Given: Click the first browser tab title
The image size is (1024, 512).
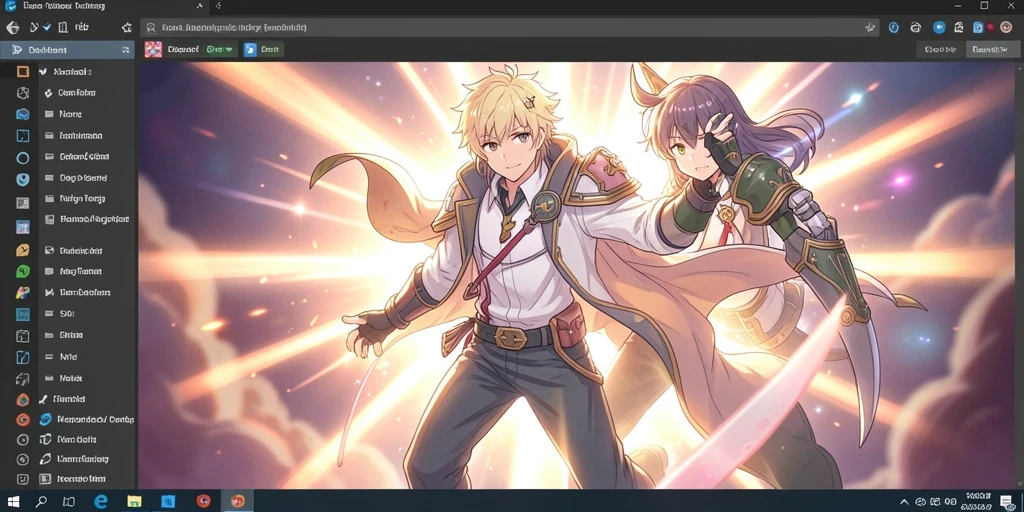Looking at the screenshot, I should (x=64, y=6).
